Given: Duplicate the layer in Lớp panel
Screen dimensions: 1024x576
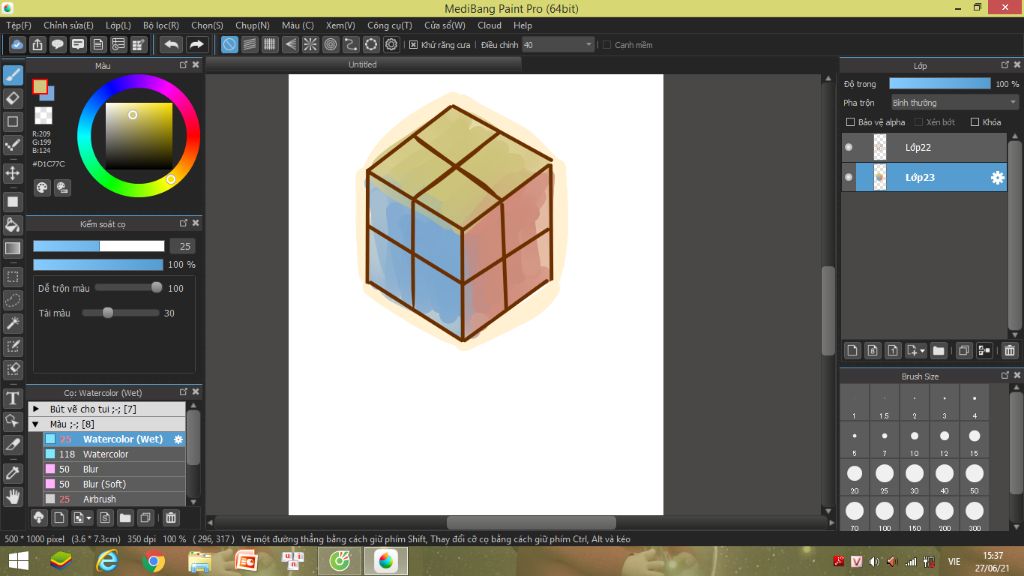Looking at the screenshot, I should [964, 351].
